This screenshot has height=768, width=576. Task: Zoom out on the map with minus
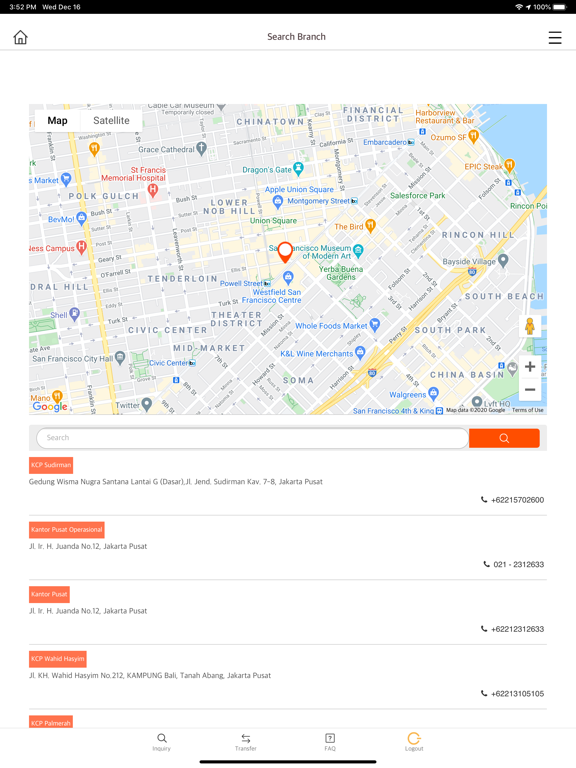click(530, 389)
